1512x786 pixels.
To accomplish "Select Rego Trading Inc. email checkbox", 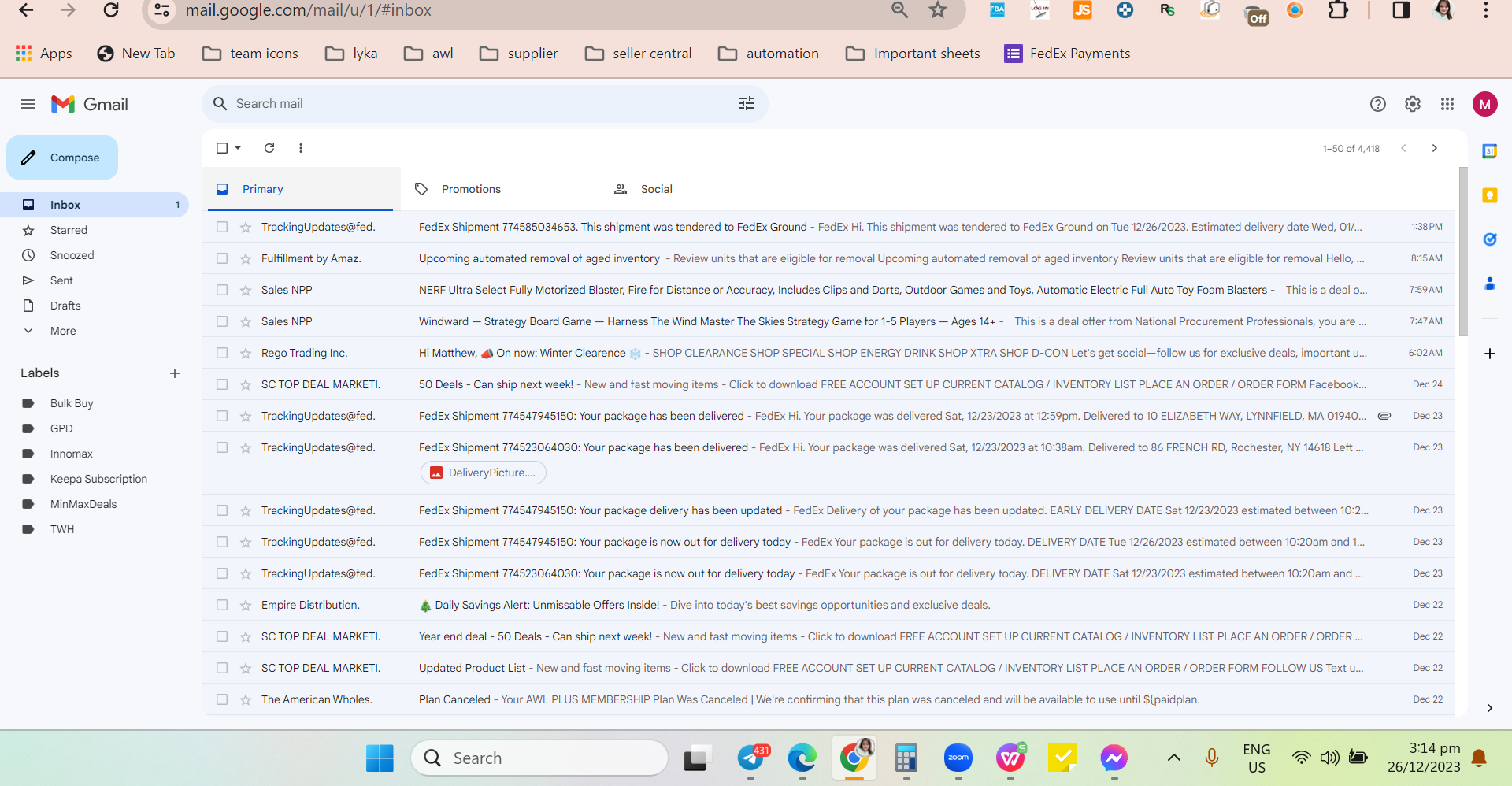I will click(222, 353).
